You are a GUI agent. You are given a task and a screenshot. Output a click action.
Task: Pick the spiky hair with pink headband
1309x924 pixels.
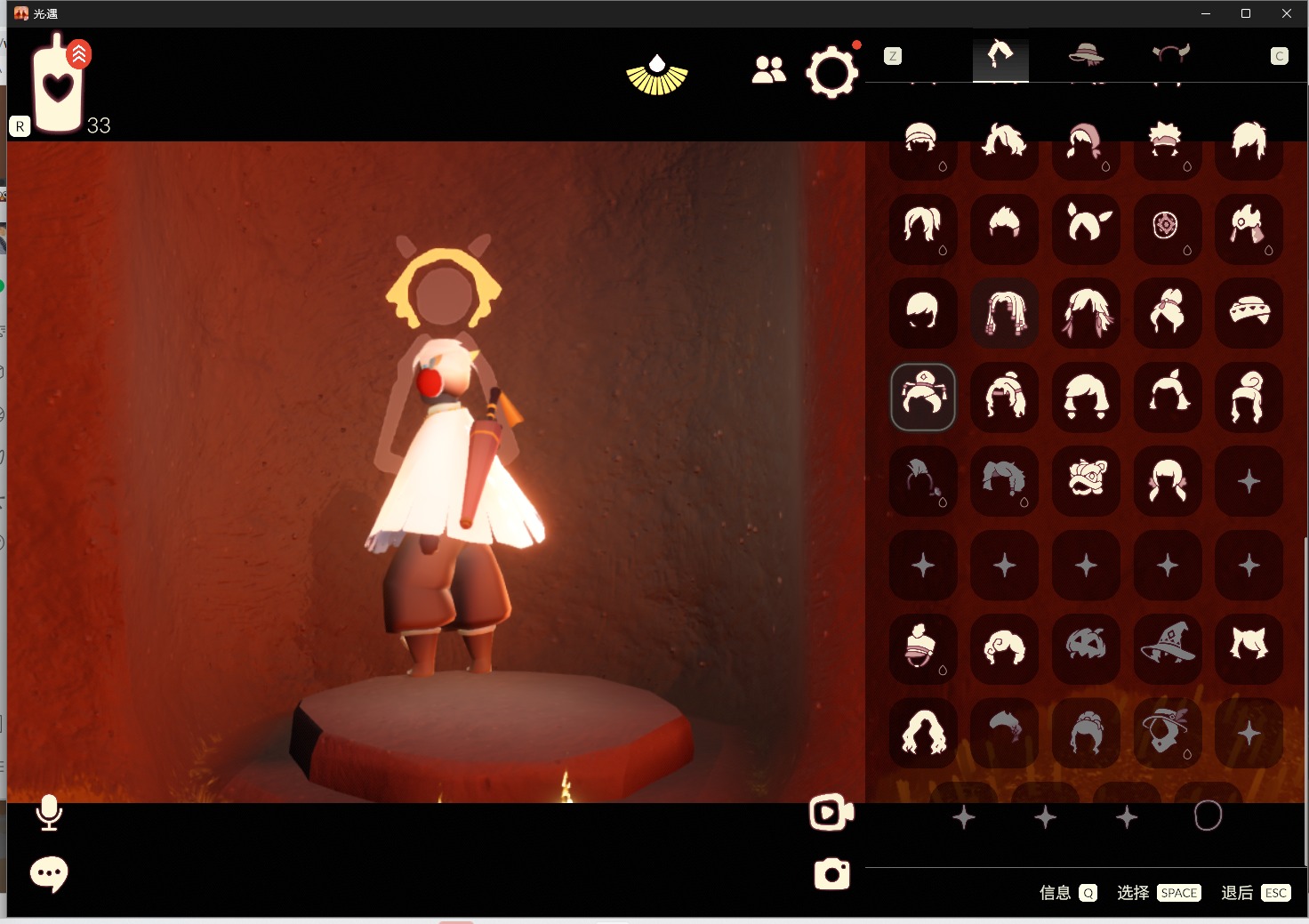(x=1168, y=144)
